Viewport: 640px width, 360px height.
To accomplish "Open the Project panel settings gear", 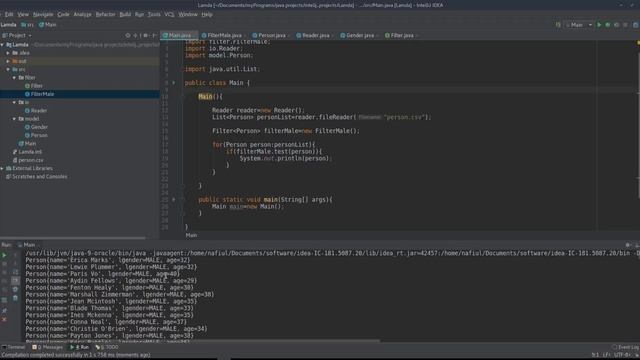I will coord(145,36).
